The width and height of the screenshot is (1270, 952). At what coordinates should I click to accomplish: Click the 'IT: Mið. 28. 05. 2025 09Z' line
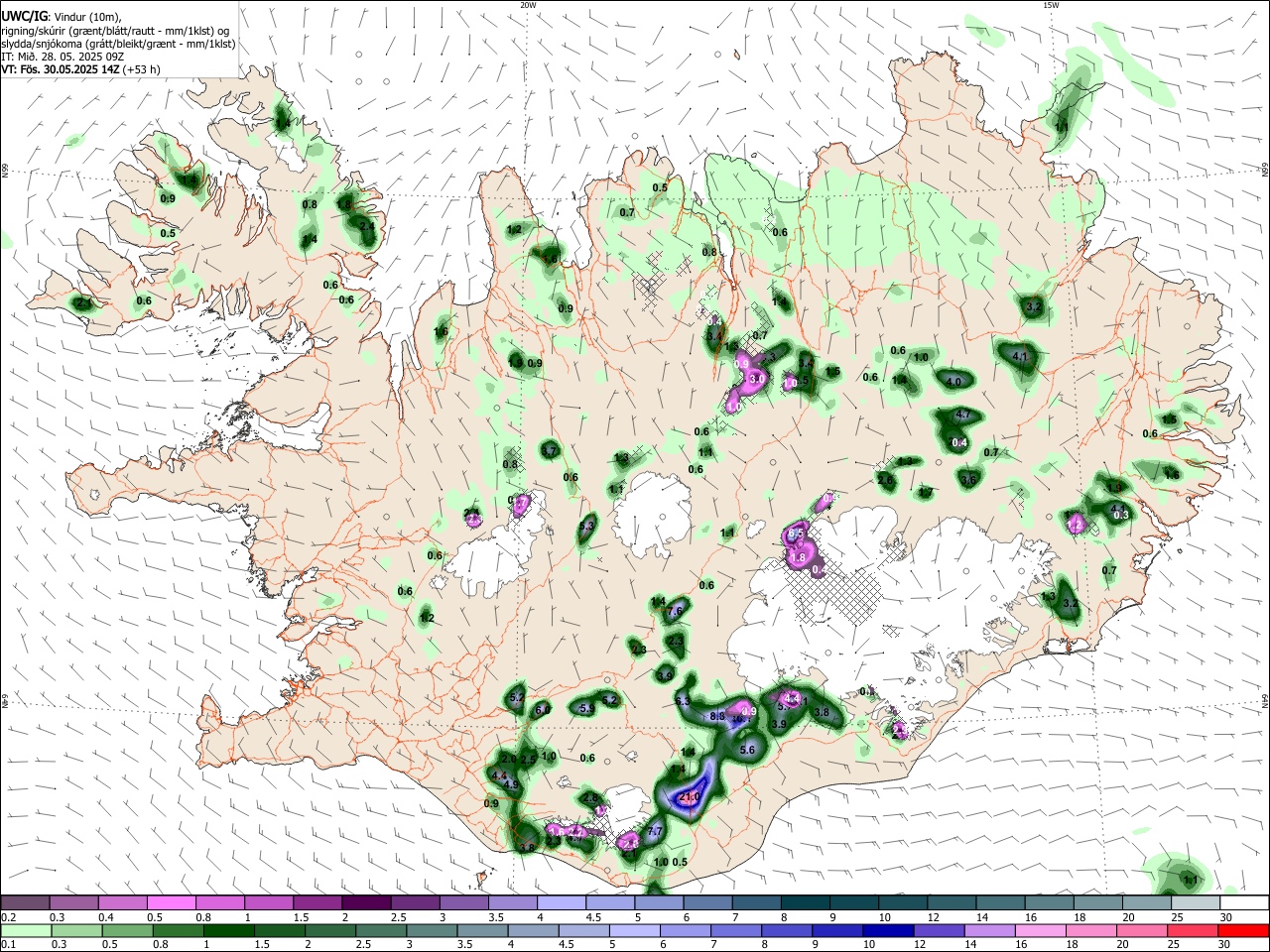[x=63, y=57]
